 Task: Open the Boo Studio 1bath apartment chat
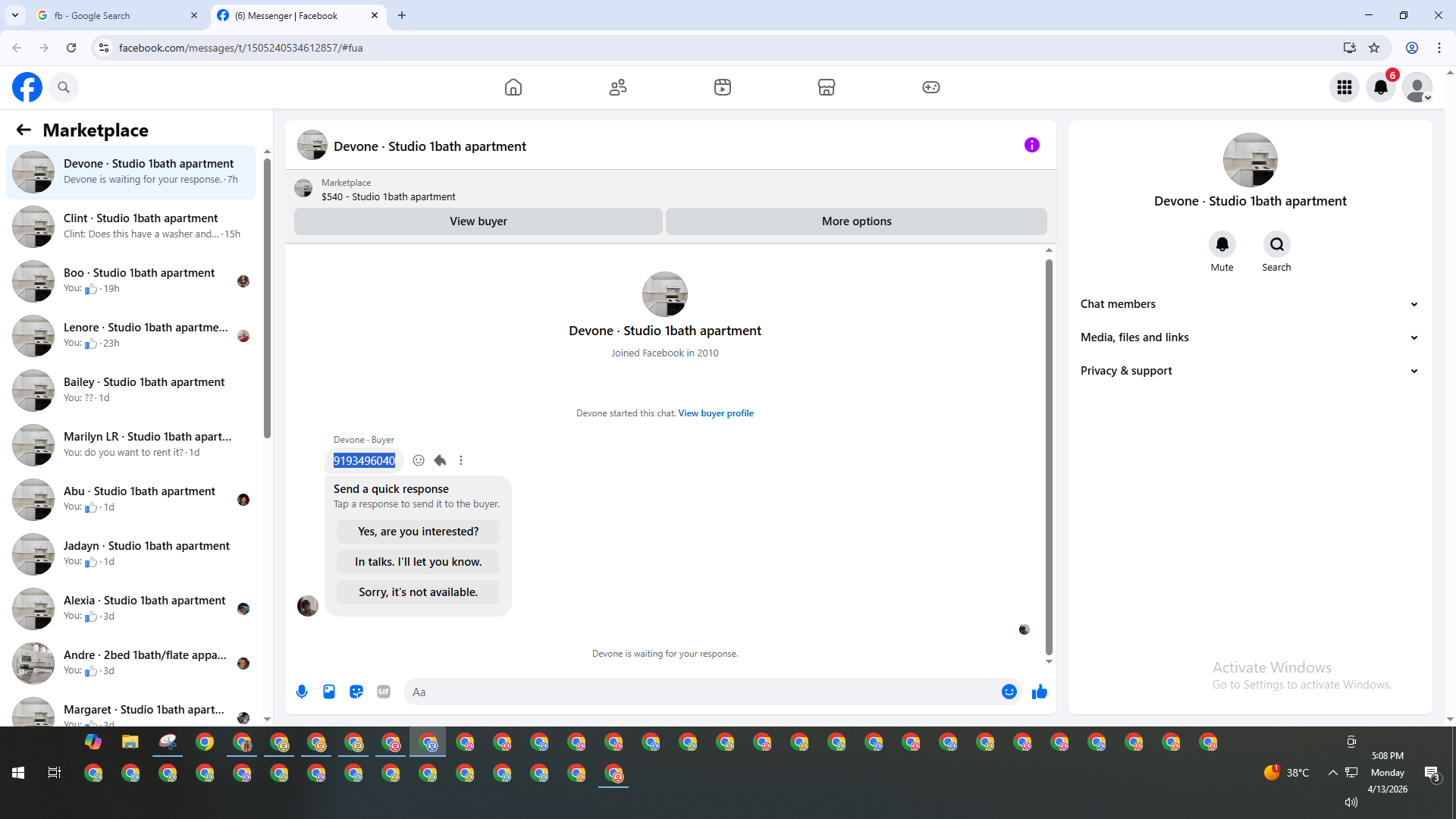[x=130, y=281]
